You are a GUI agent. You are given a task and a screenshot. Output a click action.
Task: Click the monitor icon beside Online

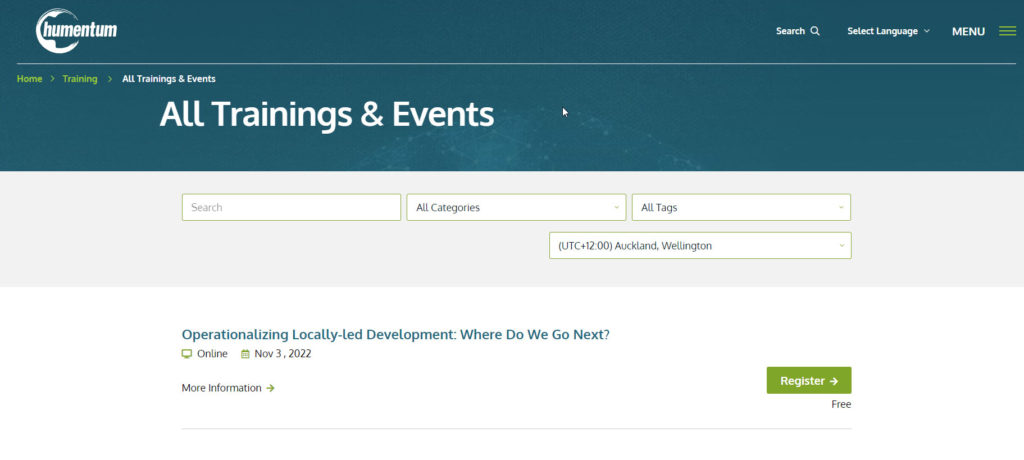[187, 354]
